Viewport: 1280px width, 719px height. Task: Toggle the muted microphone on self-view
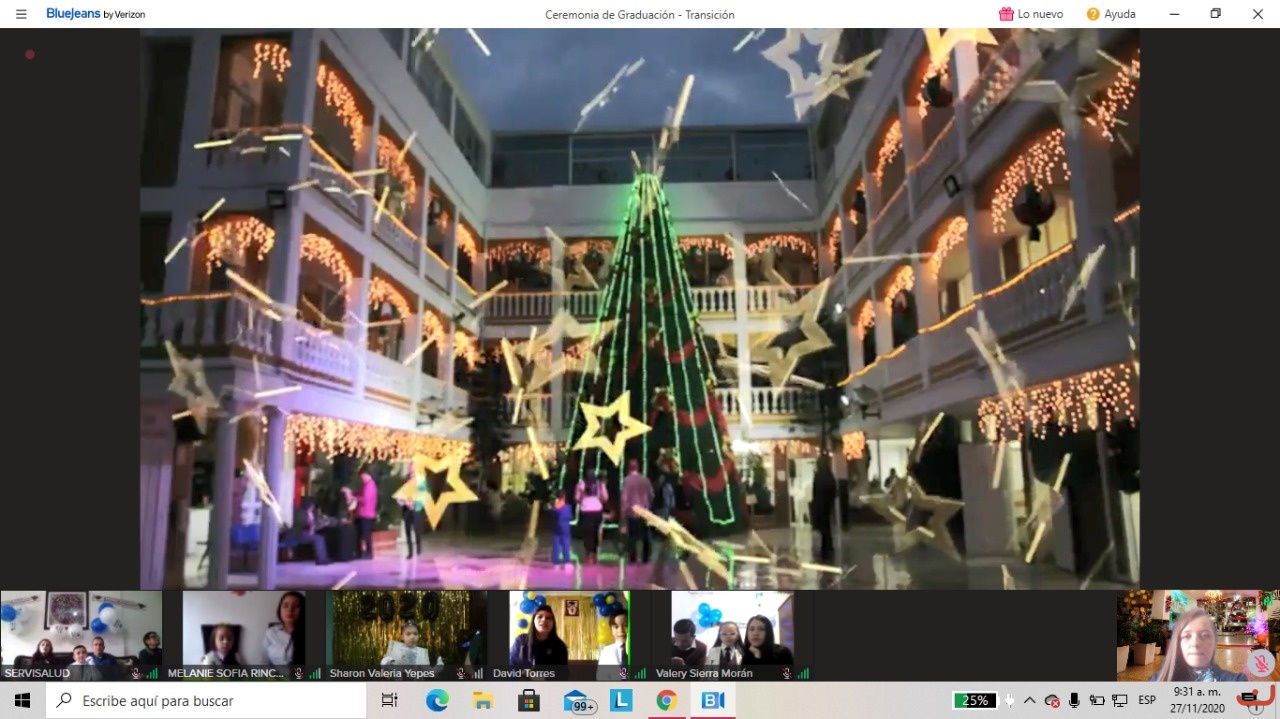tap(1260, 662)
